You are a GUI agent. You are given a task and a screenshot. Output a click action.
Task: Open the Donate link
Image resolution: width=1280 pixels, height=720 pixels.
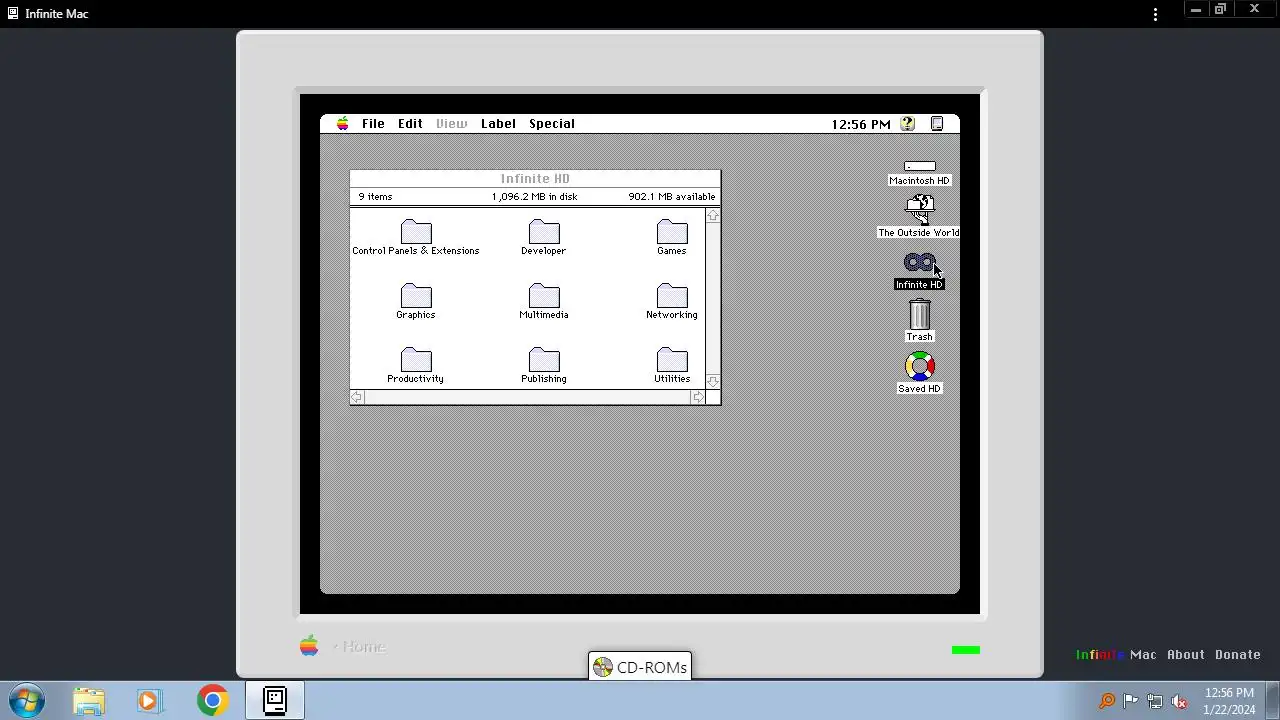1238,655
